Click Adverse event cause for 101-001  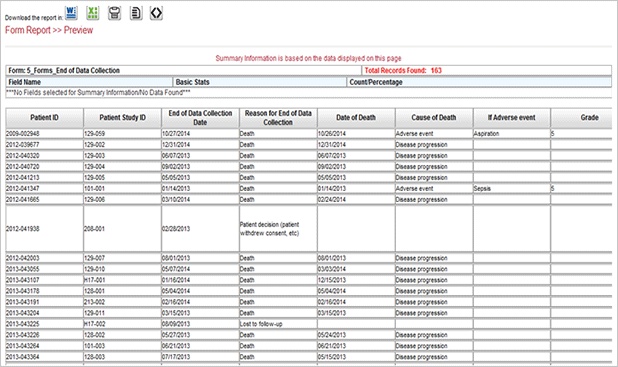415,188
